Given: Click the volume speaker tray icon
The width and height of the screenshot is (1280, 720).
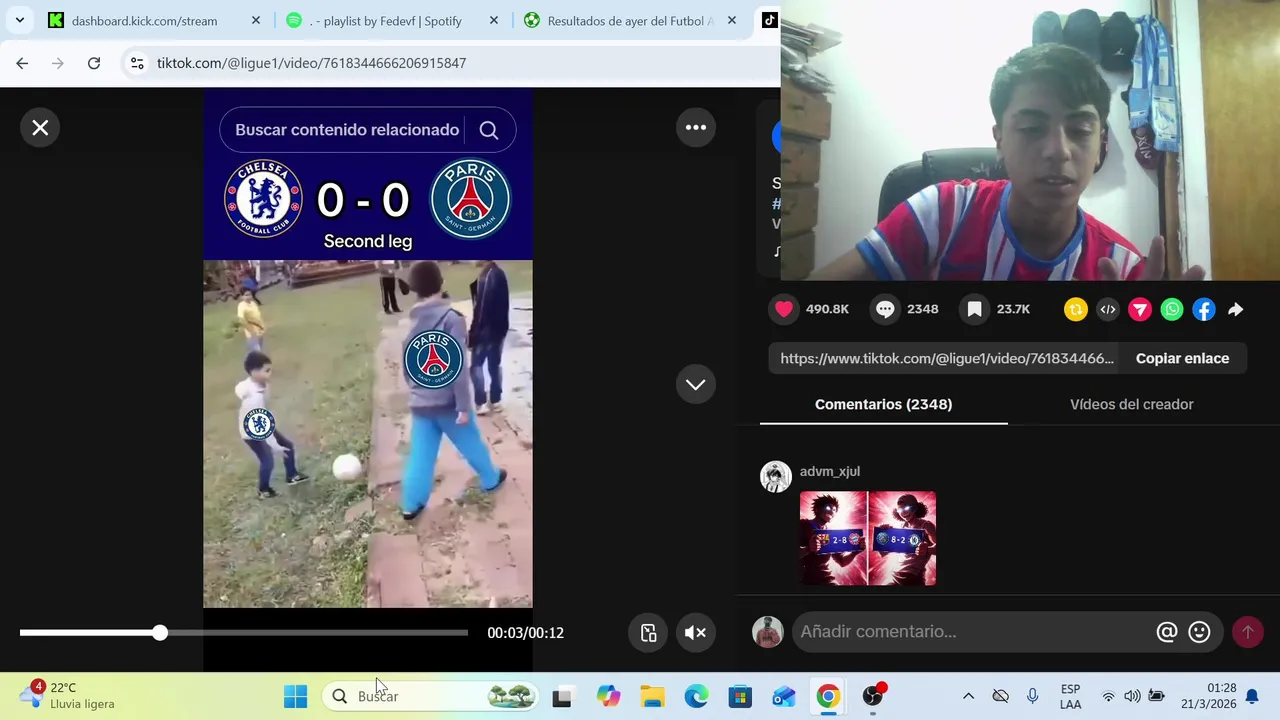Looking at the screenshot, I should (1132, 696).
